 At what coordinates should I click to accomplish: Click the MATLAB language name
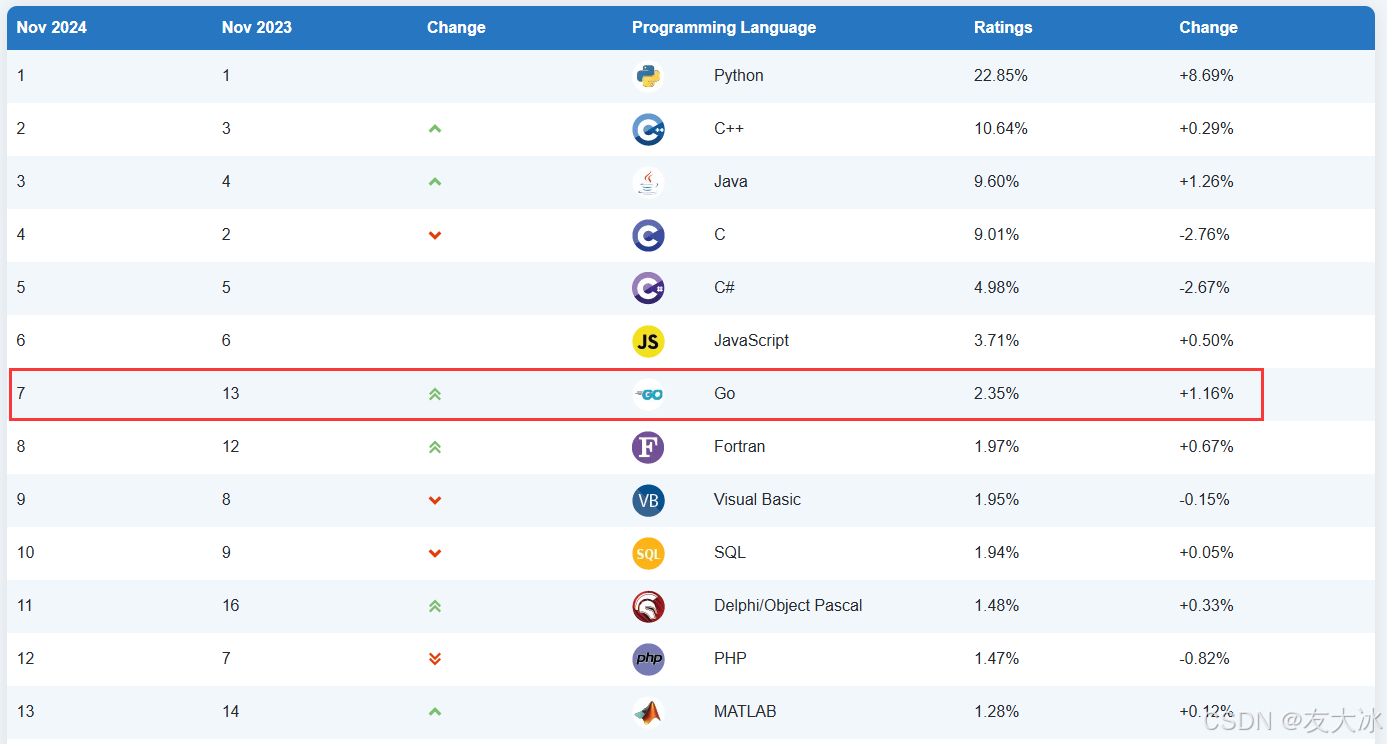pyautogui.click(x=745, y=712)
